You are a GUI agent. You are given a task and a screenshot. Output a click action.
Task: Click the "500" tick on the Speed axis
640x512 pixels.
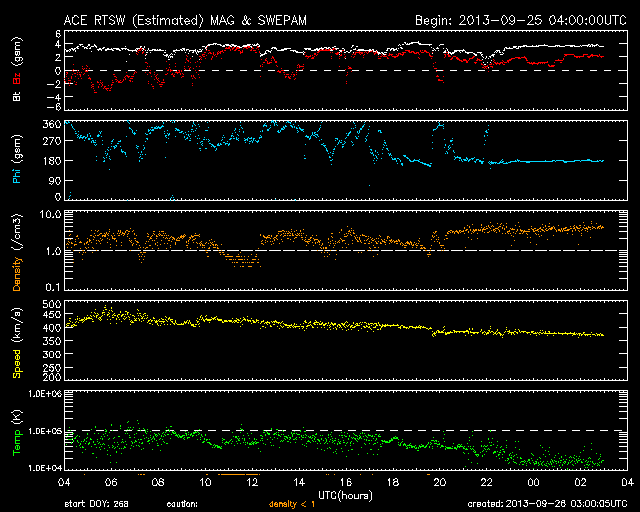[52, 304]
